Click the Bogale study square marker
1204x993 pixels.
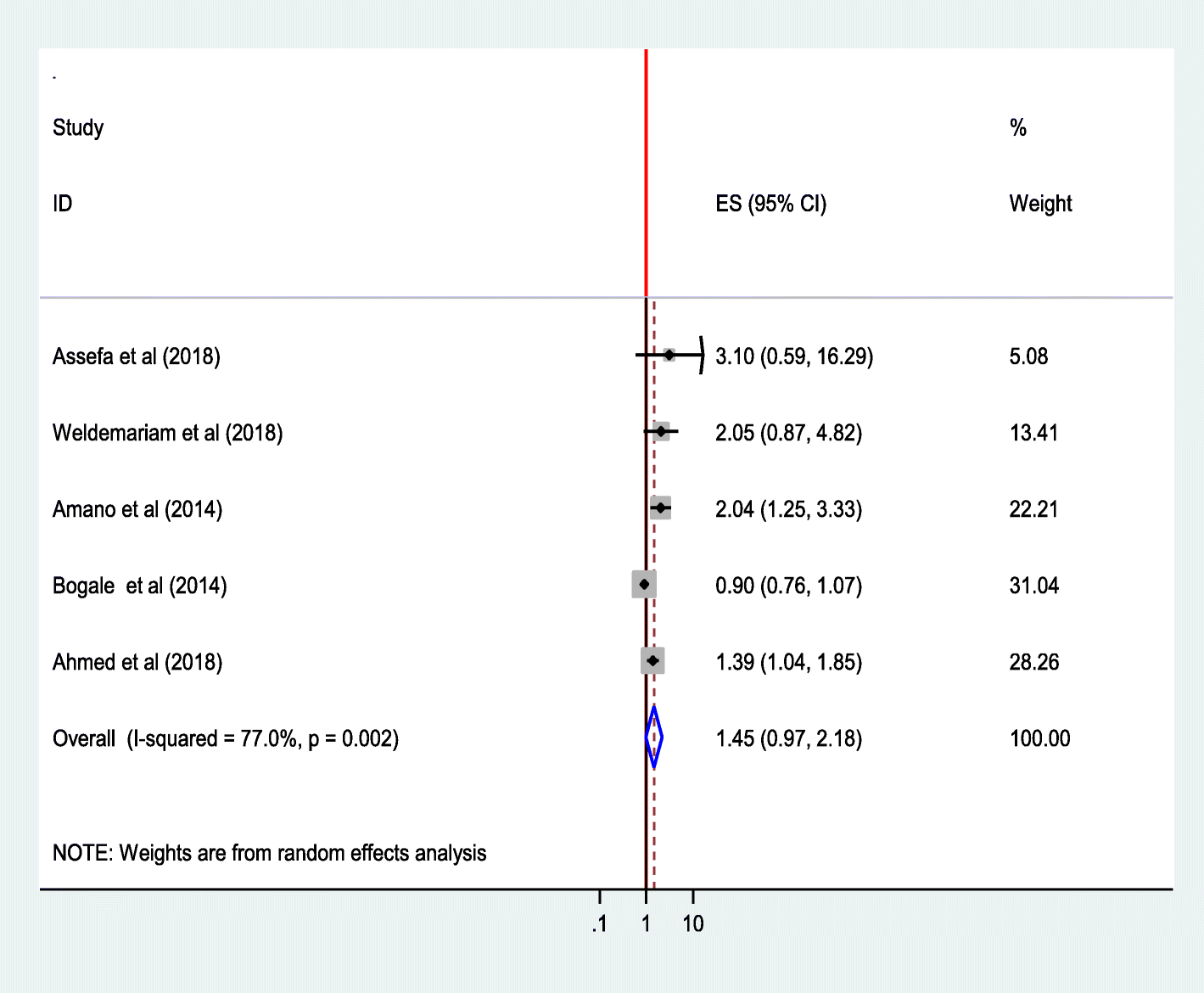coord(644,584)
